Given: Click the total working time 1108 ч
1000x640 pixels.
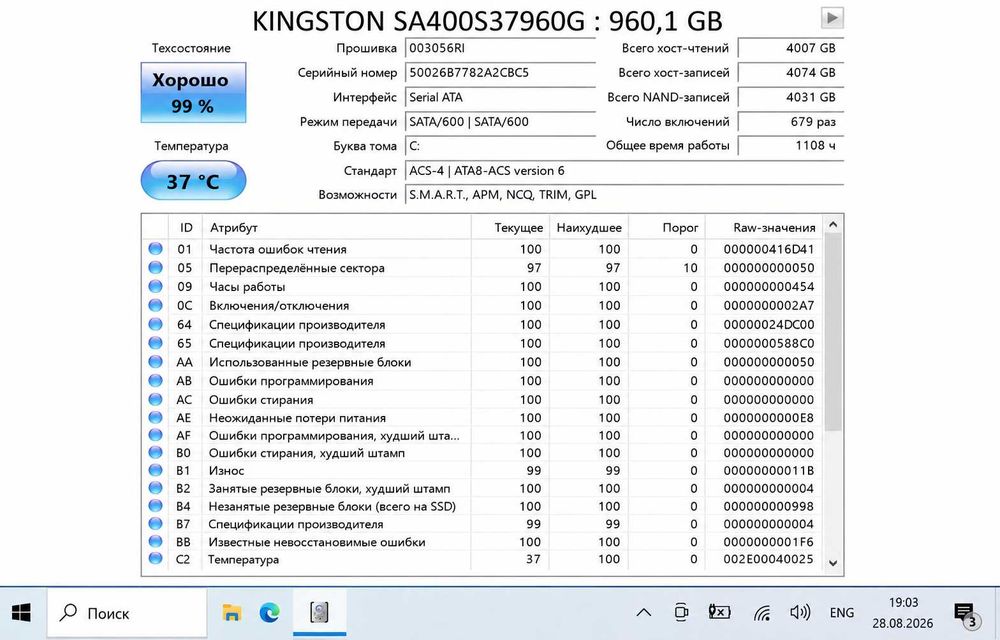Looking at the screenshot, I should click(791, 146).
